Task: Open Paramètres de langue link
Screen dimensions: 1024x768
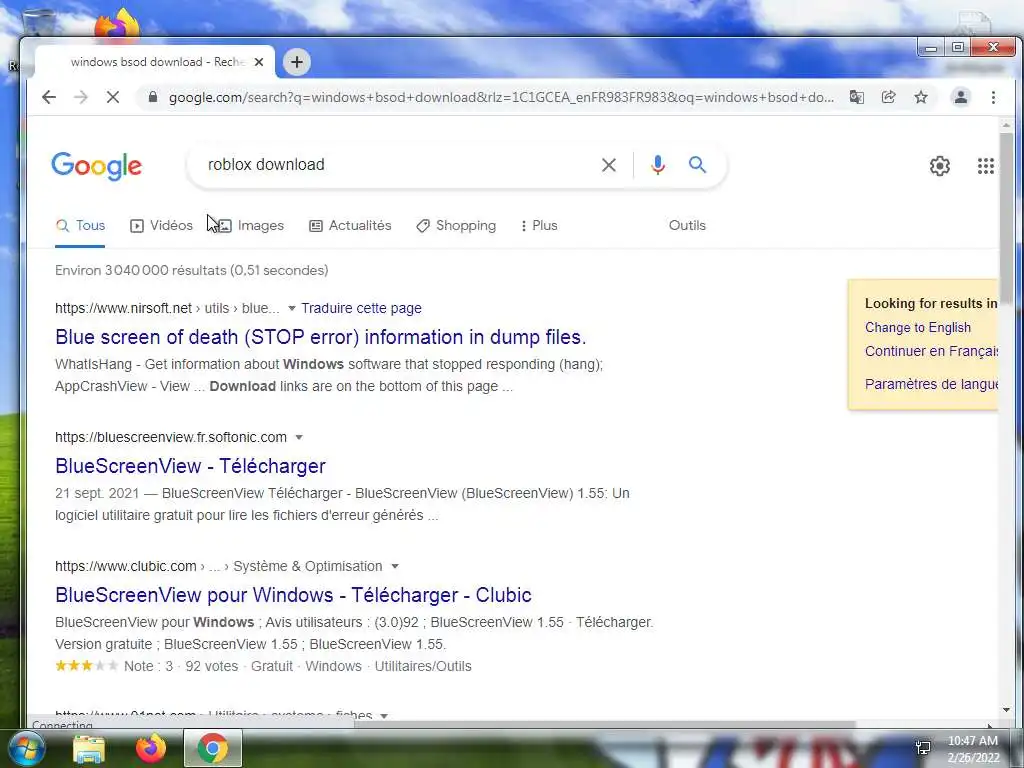Action: [931, 384]
